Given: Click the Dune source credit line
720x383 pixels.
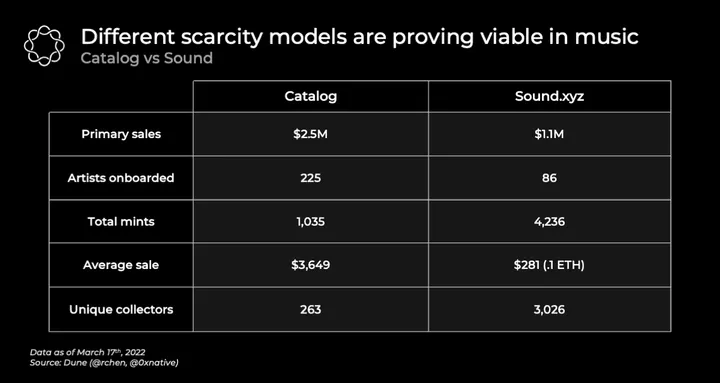Looking at the screenshot, I should [104, 363].
